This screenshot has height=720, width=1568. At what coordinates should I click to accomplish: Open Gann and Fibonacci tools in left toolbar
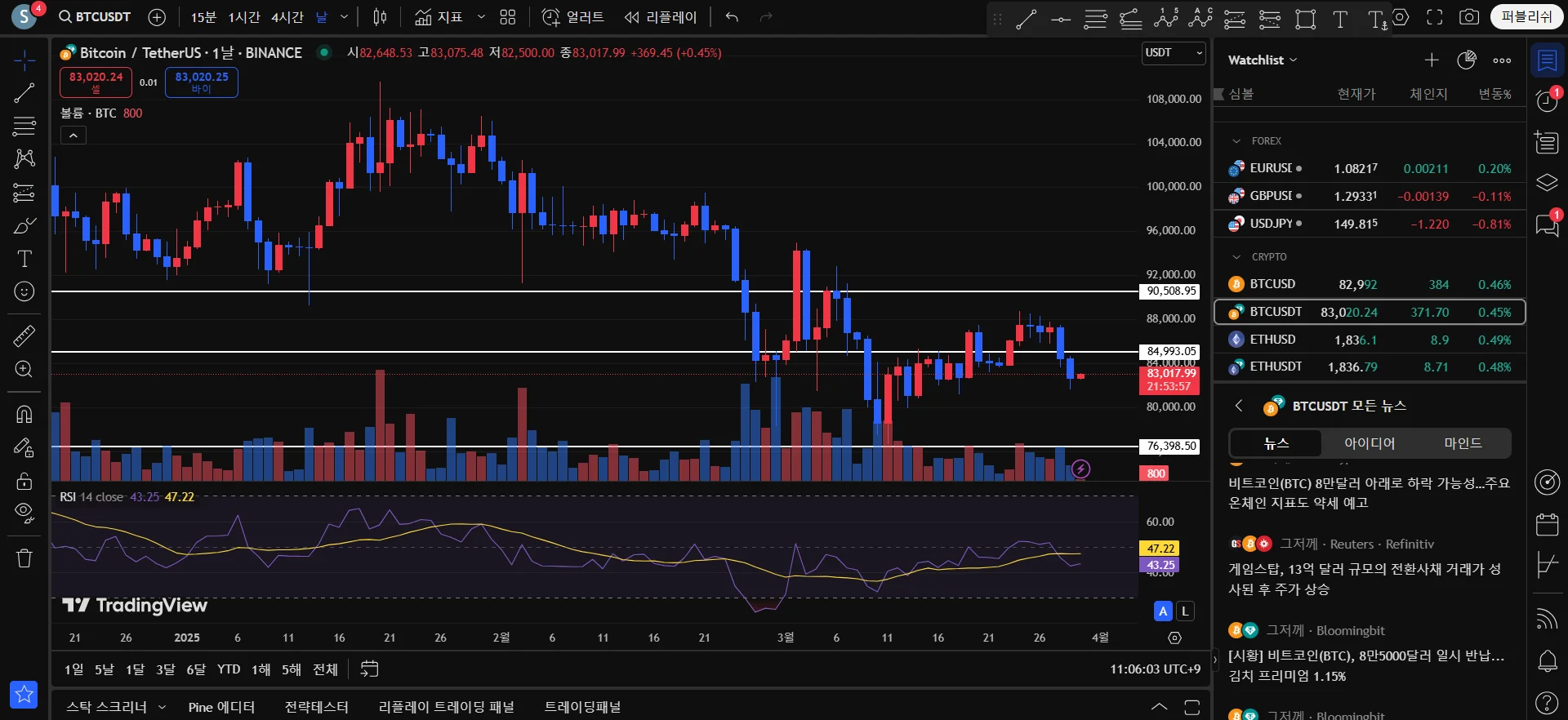click(24, 127)
